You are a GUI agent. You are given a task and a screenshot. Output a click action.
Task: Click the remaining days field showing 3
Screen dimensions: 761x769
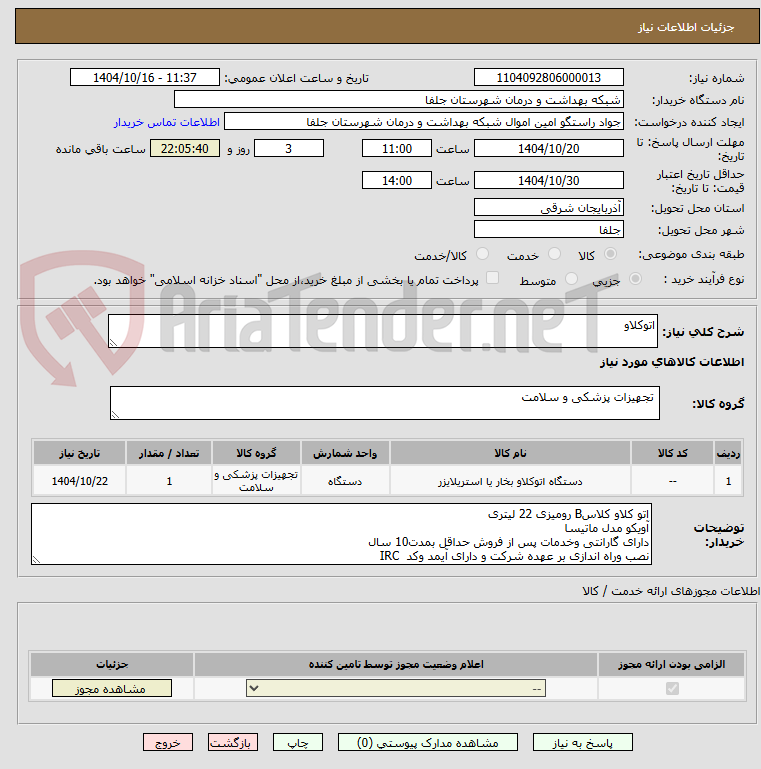pos(289,148)
